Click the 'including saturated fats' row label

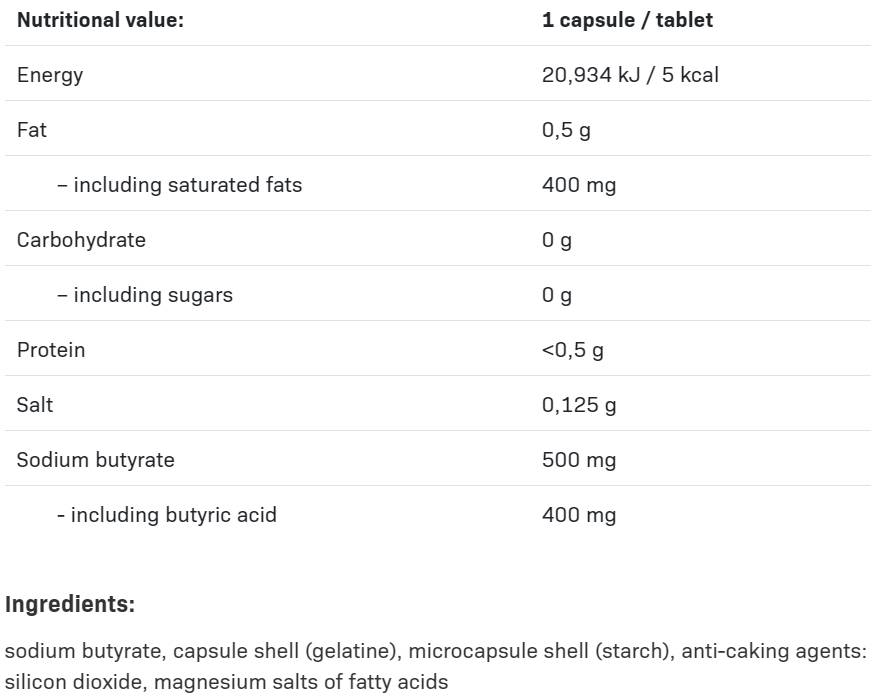(x=179, y=185)
